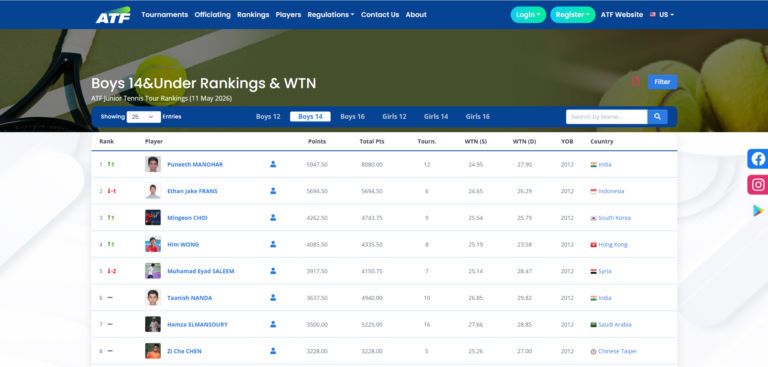Open the Showing 25 entries dropdown
The width and height of the screenshot is (768, 367).
click(144, 117)
